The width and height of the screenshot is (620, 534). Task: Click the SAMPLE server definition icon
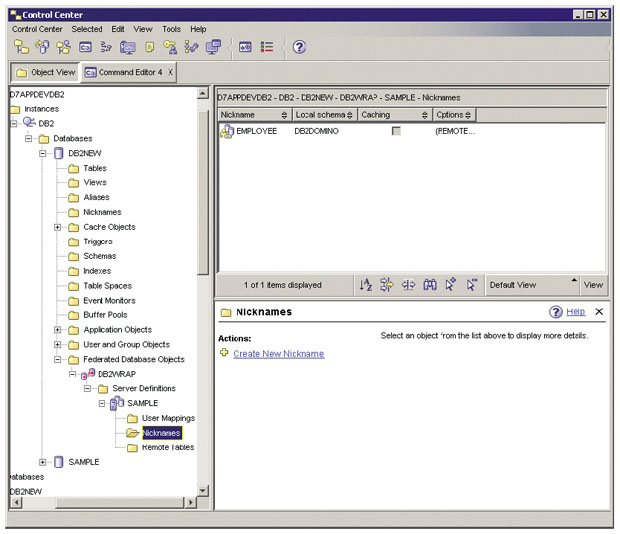[117, 403]
